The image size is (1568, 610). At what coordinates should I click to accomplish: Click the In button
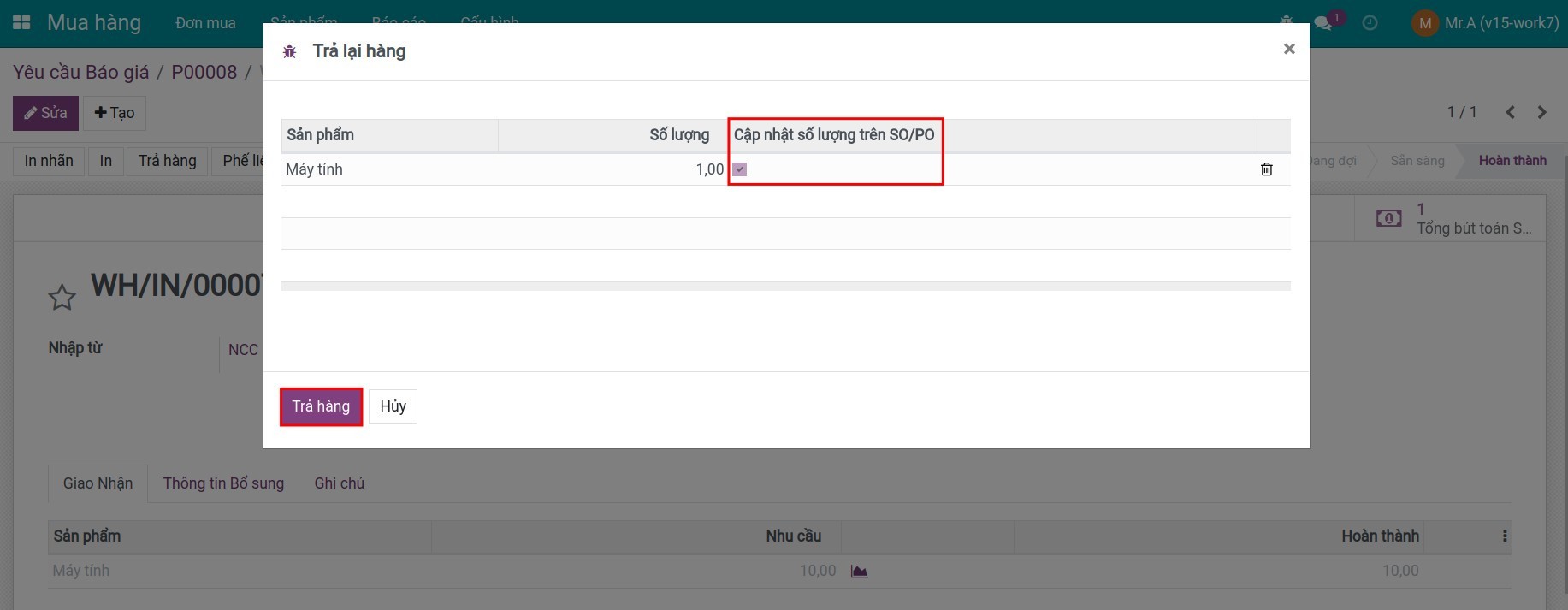pyautogui.click(x=106, y=161)
